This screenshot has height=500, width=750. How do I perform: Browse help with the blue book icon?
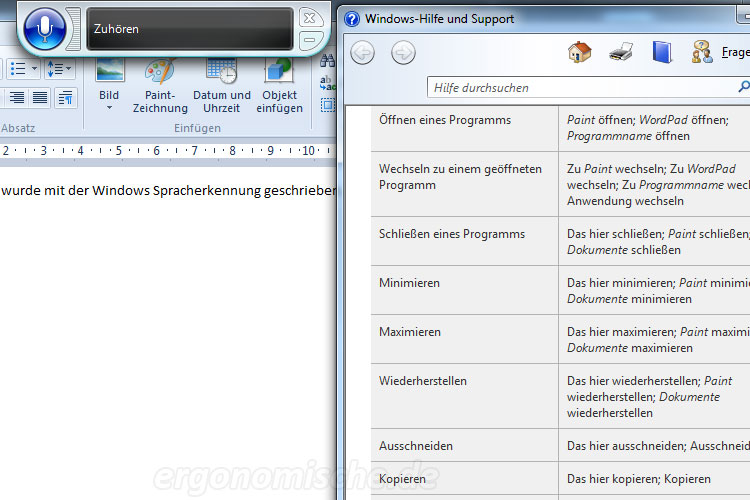tap(662, 52)
